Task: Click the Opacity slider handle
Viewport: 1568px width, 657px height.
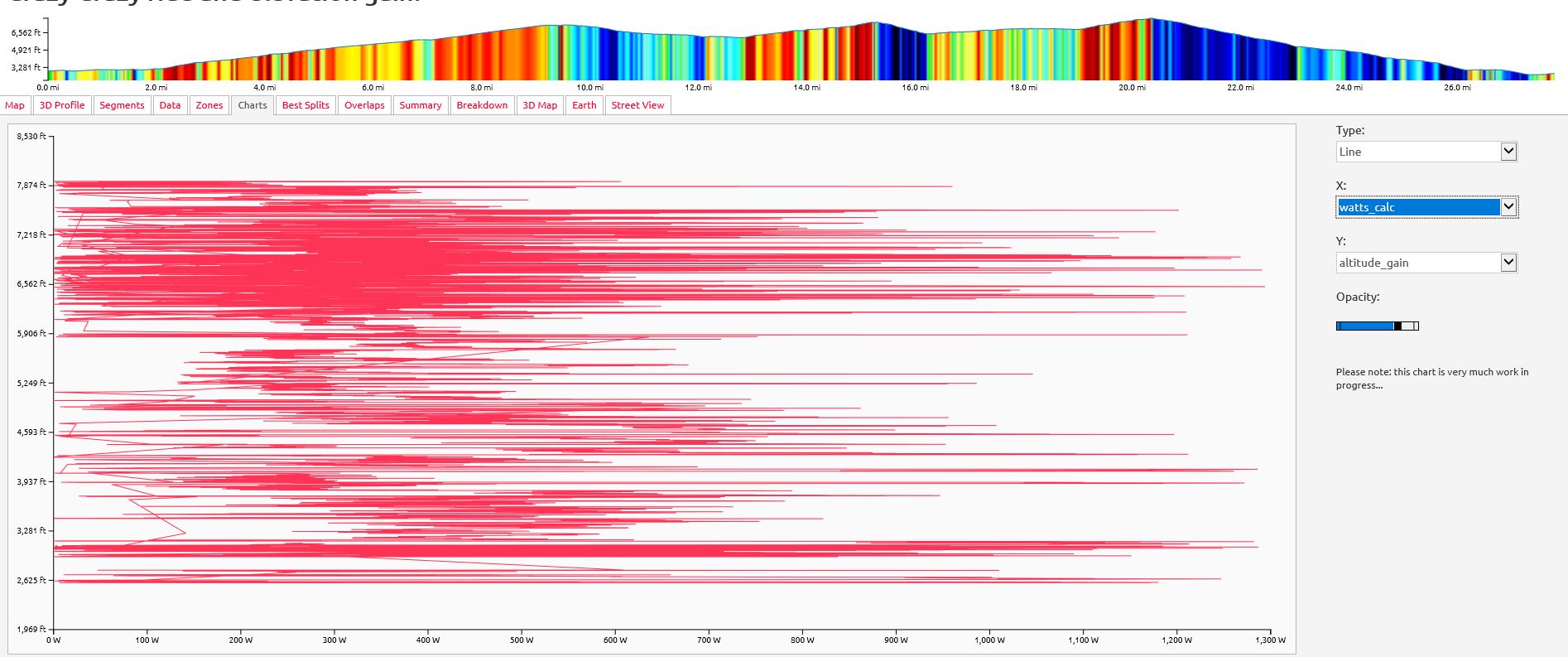Action: point(1397,326)
